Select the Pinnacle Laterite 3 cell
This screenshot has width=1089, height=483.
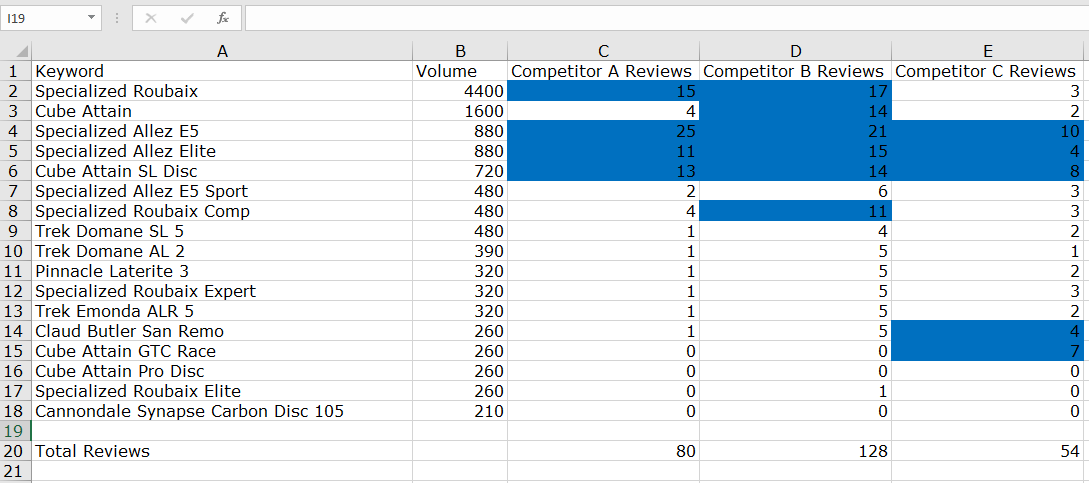(222, 271)
